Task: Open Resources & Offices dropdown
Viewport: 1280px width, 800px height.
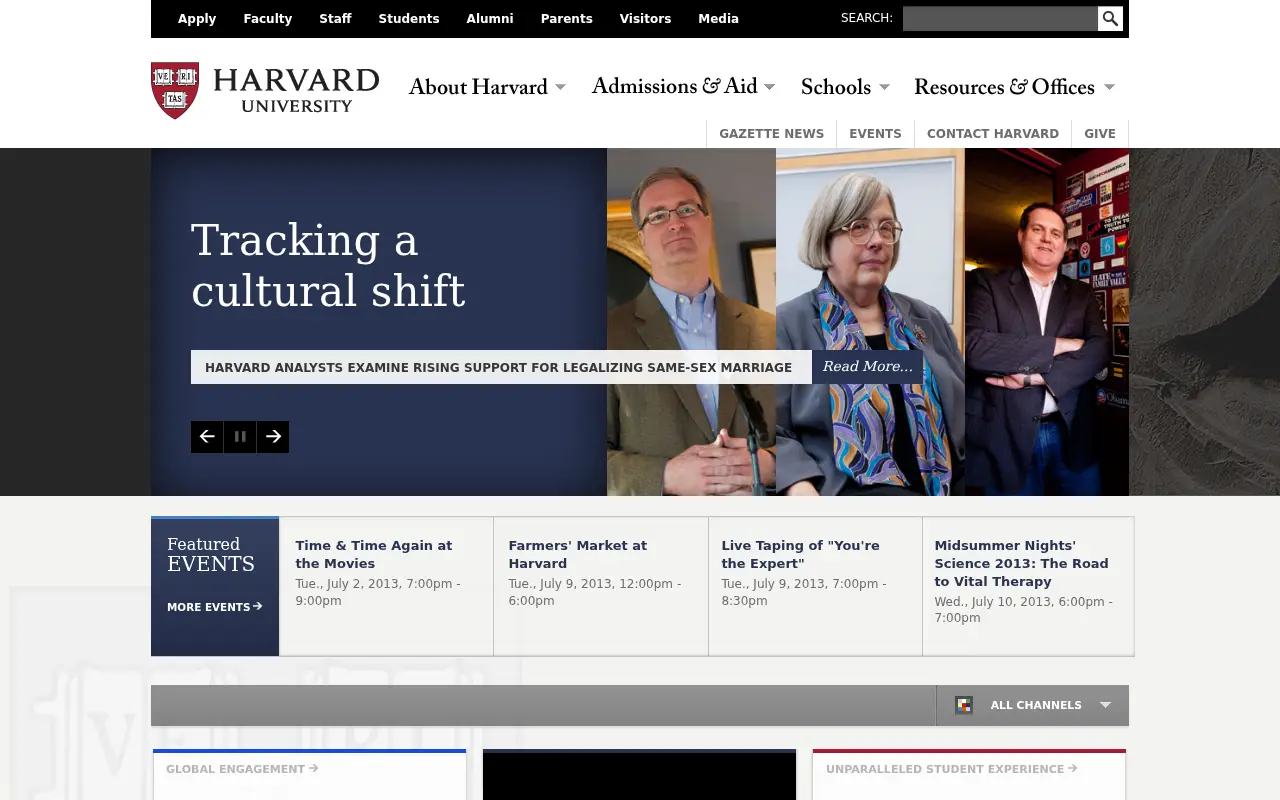Action: [x=1014, y=87]
